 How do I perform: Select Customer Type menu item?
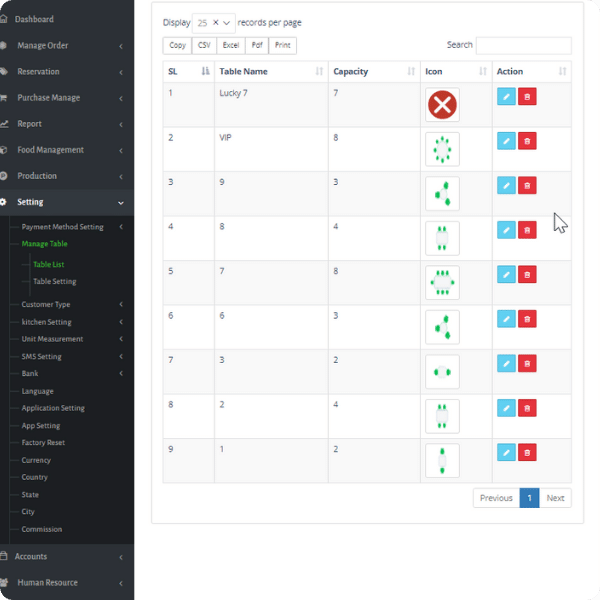46,304
